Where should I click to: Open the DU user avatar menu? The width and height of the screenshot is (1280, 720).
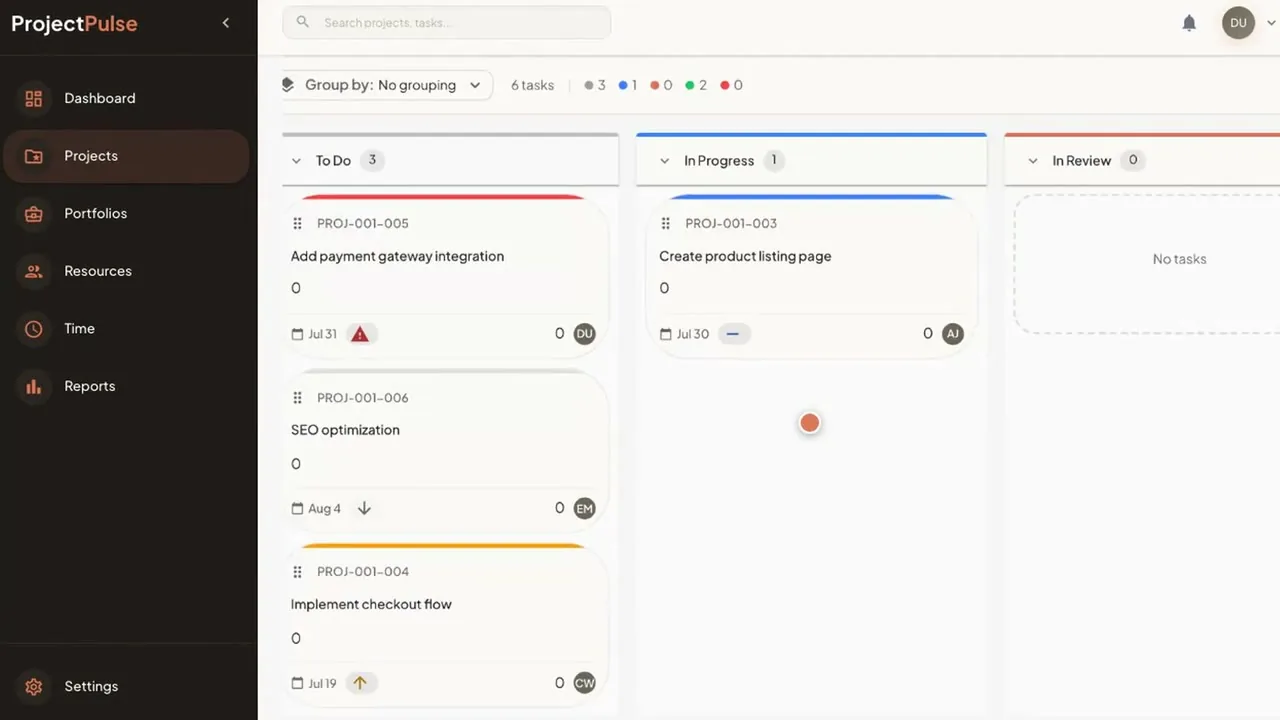(x=1239, y=23)
